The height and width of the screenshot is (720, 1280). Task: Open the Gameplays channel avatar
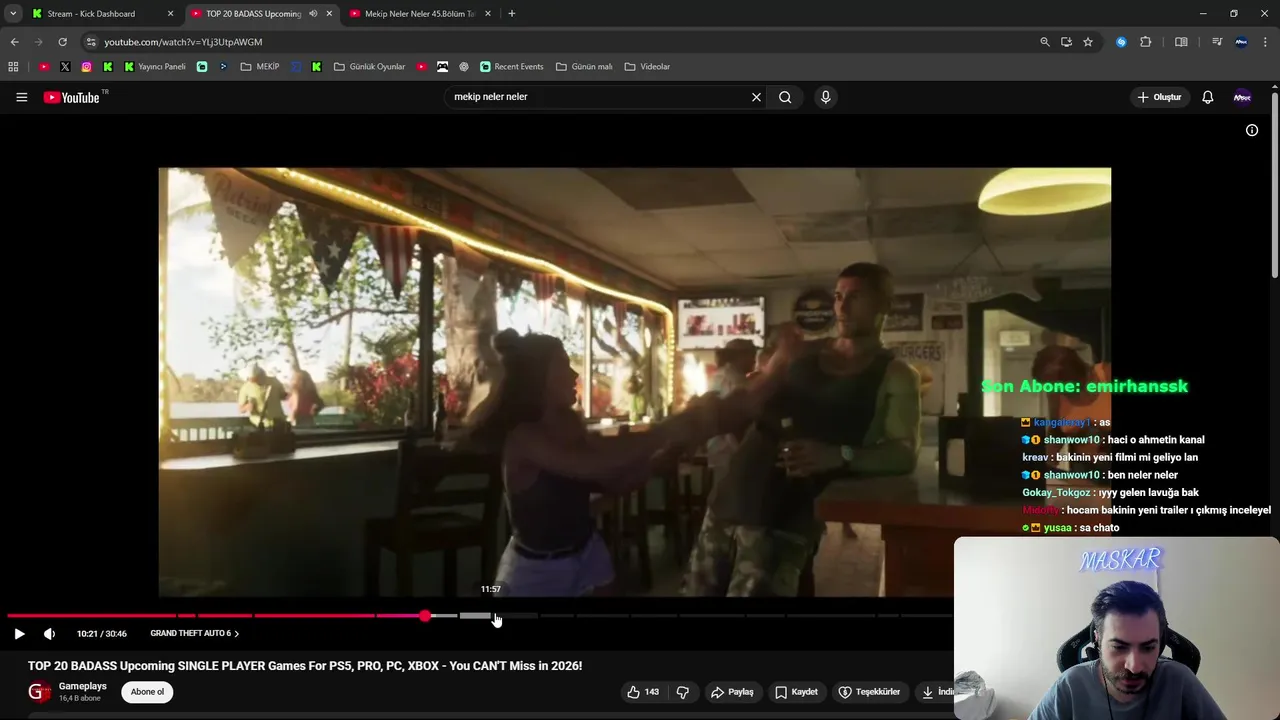[x=39, y=692]
